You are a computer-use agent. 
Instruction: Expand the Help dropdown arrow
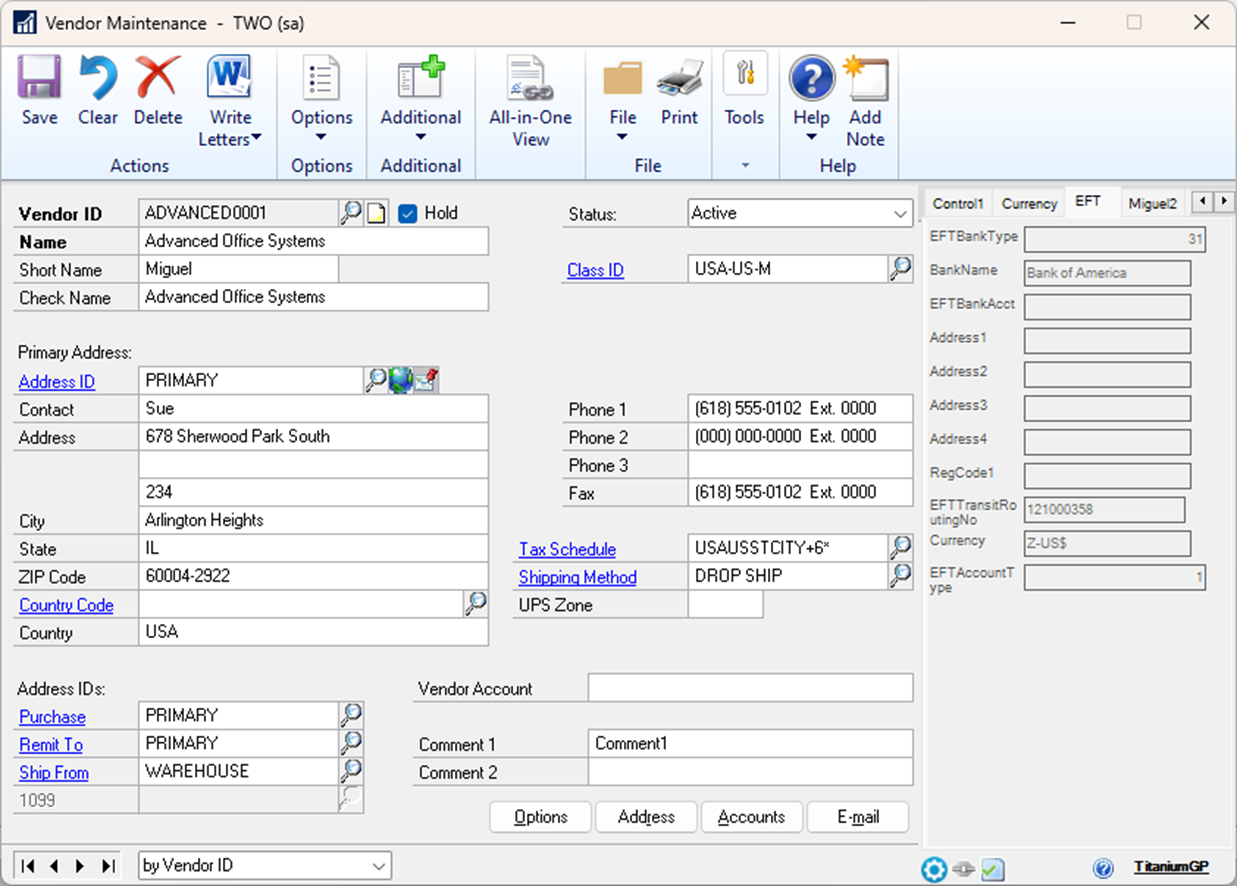coord(812,138)
